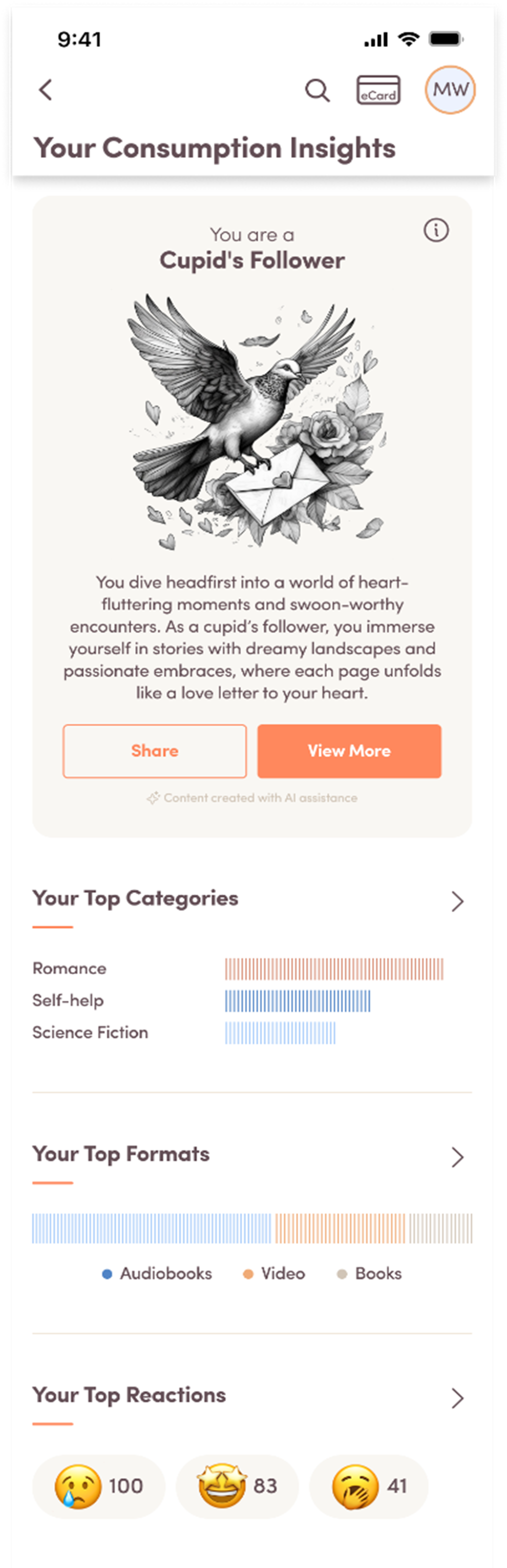
Task: Open the MW profile avatar
Action: (x=450, y=90)
